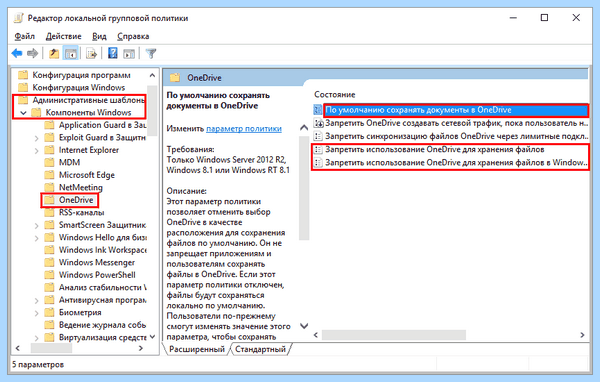Switch to the Стандартный tab

[x=260, y=349]
